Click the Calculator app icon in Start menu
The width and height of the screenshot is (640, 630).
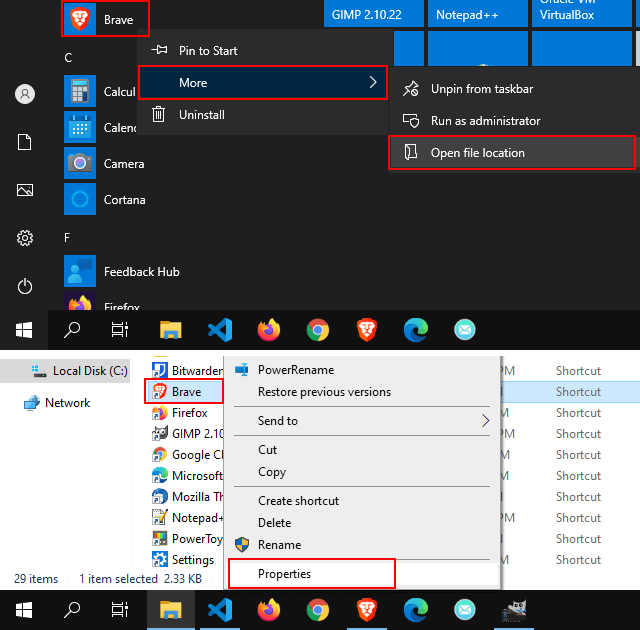tap(80, 91)
